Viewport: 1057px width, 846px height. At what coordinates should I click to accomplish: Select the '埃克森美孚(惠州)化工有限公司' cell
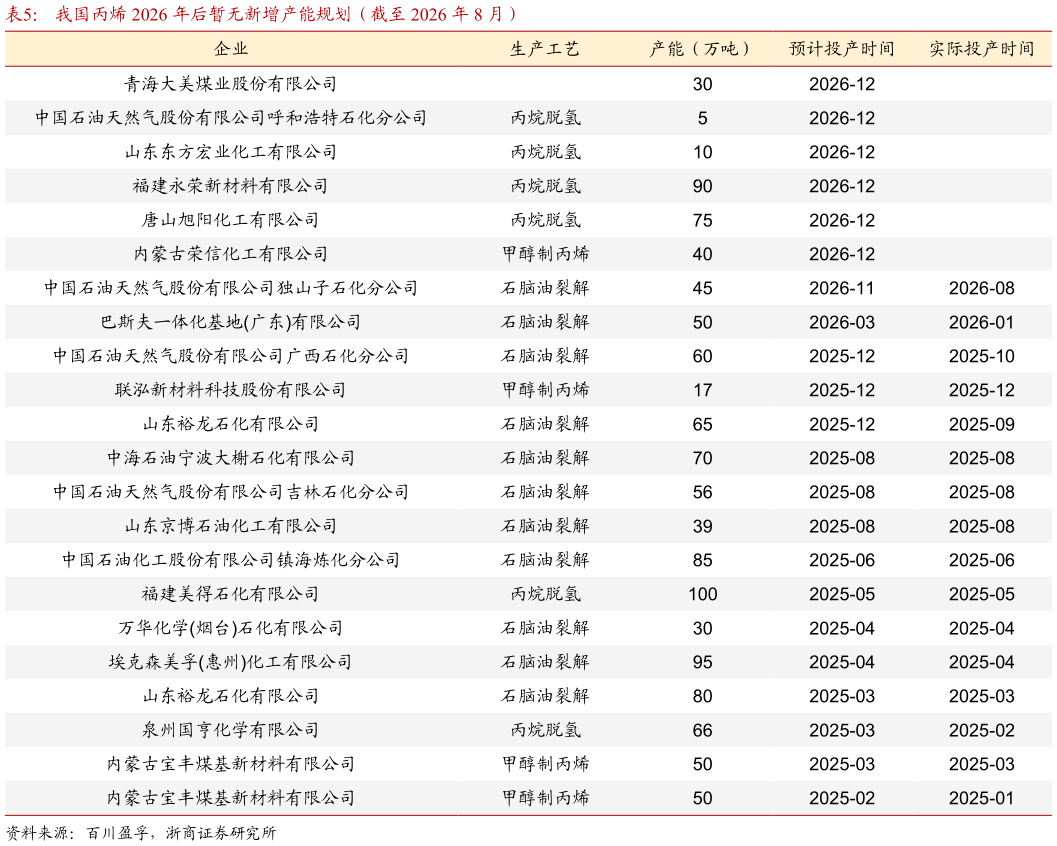pos(231,662)
